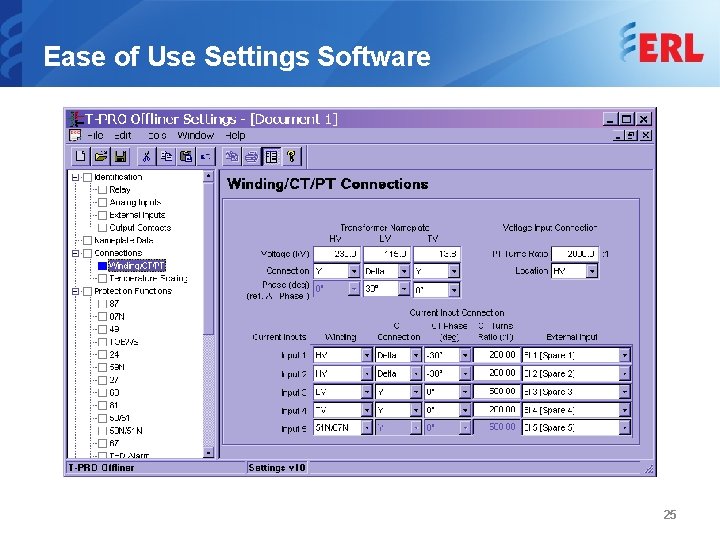Open the Tools menu

coord(157,135)
